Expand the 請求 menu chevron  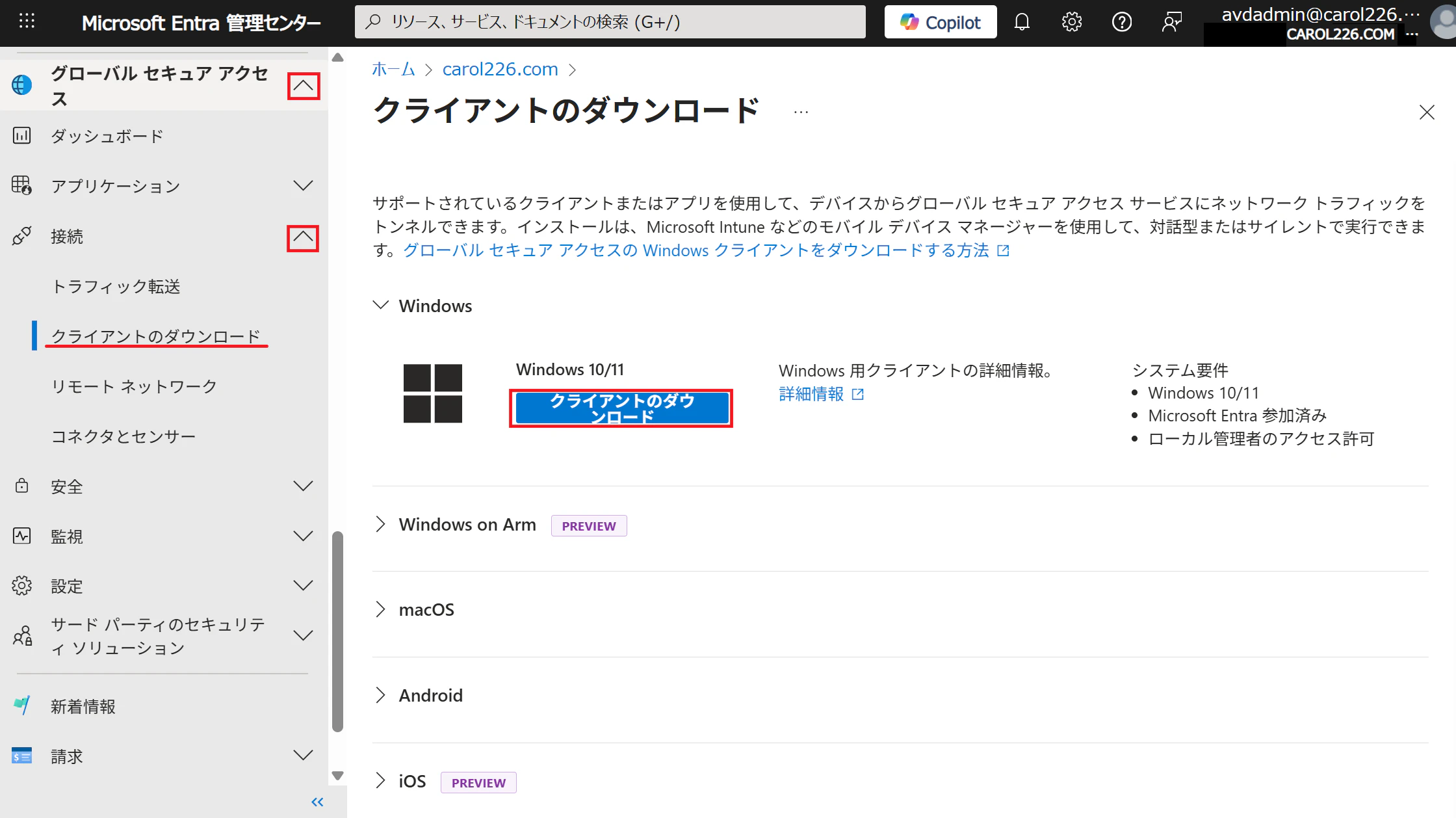click(303, 756)
